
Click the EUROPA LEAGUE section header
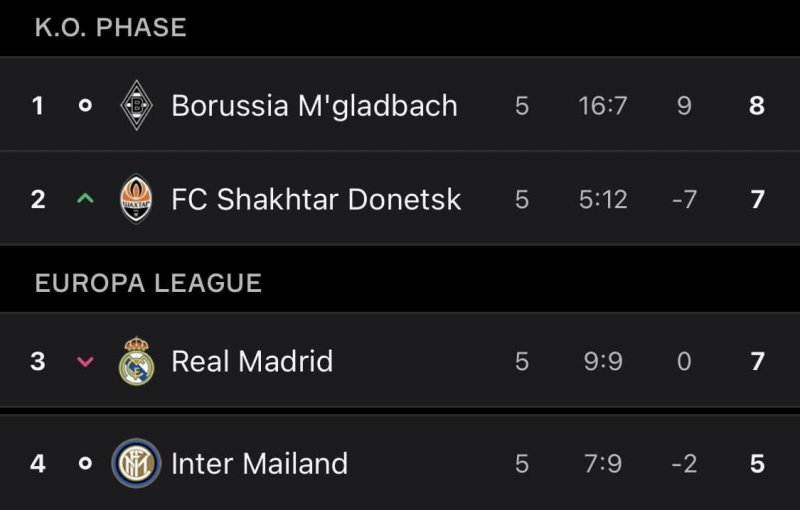point(148,283)
